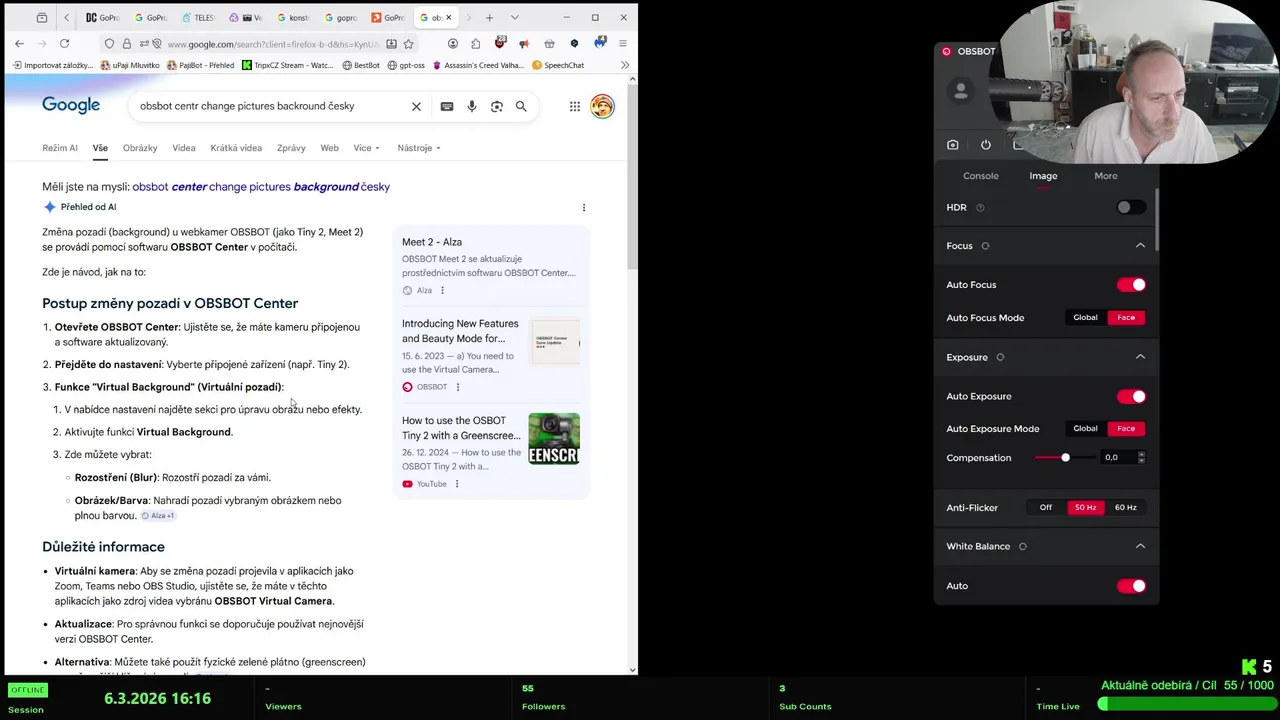The width and height of the screenshot is (1280, 720).
Task: Click Compensation value stepper arrows
Action: (x=1141, y=457)
